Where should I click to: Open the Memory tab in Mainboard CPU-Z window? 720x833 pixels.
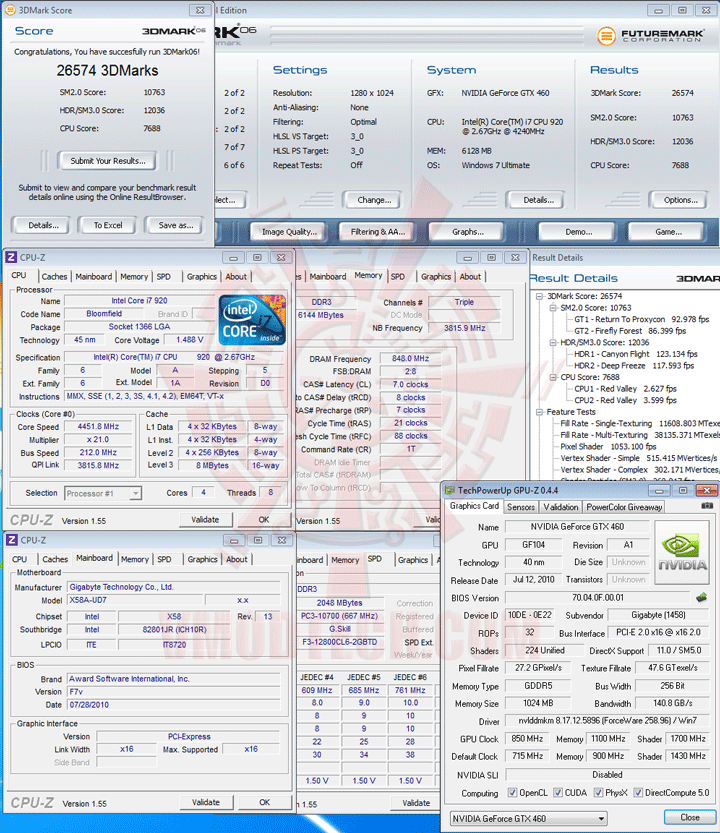(x=134, y=559)
